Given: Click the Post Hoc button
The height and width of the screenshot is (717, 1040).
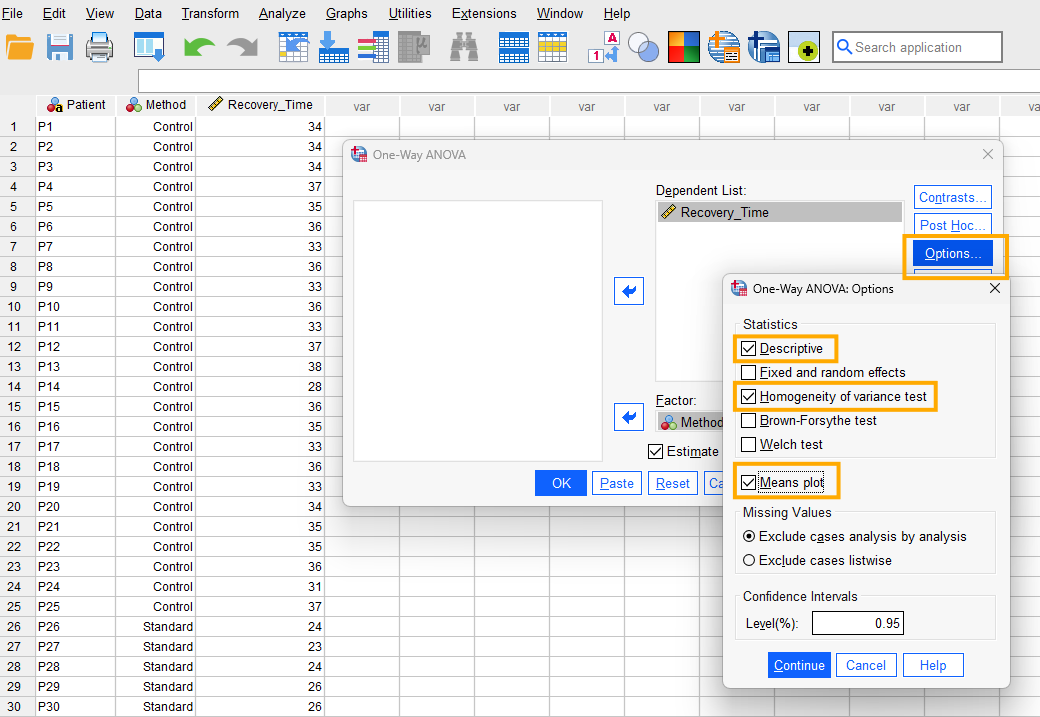Looking at the screenshot, I should [x=953, y=225].
